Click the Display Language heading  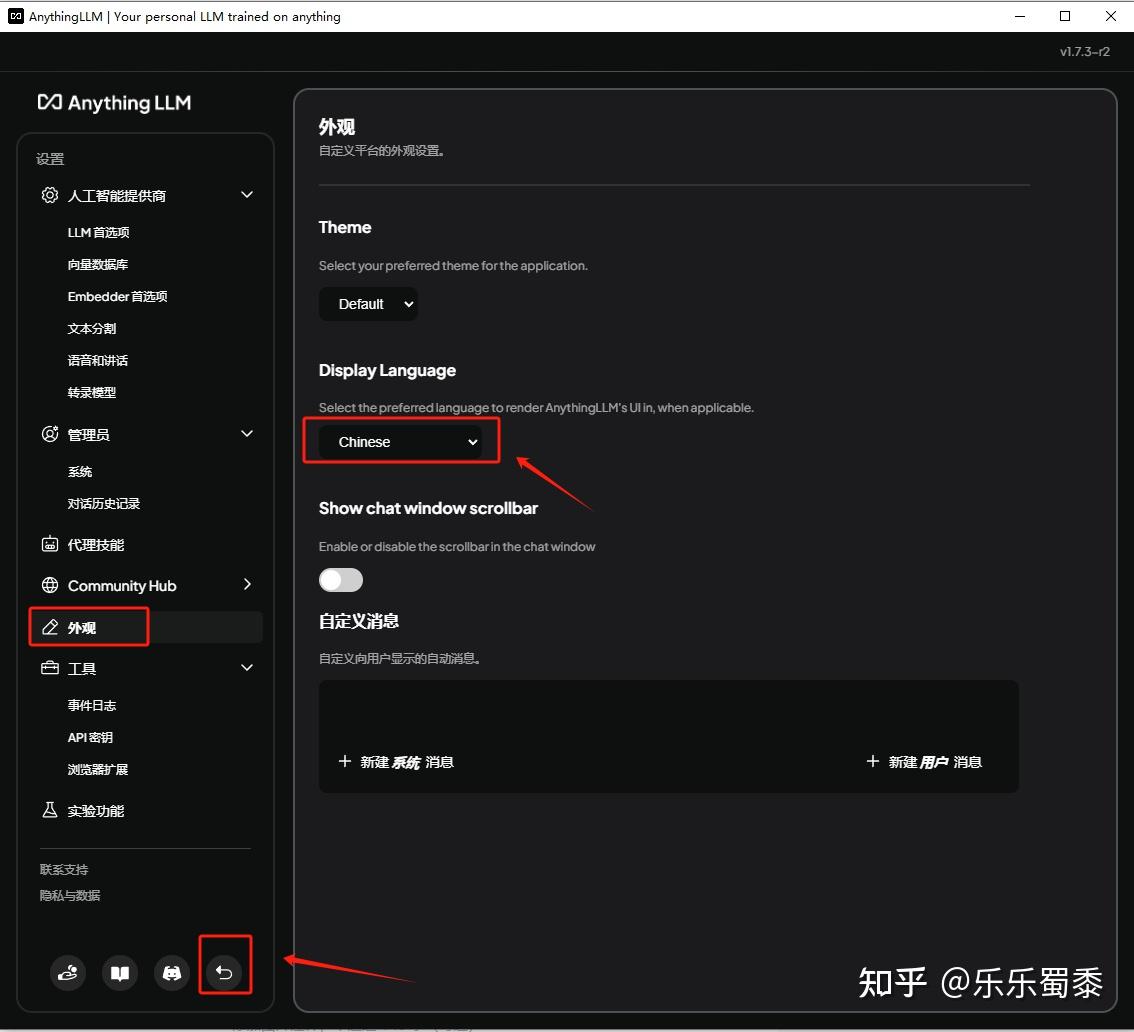[387, 370]
